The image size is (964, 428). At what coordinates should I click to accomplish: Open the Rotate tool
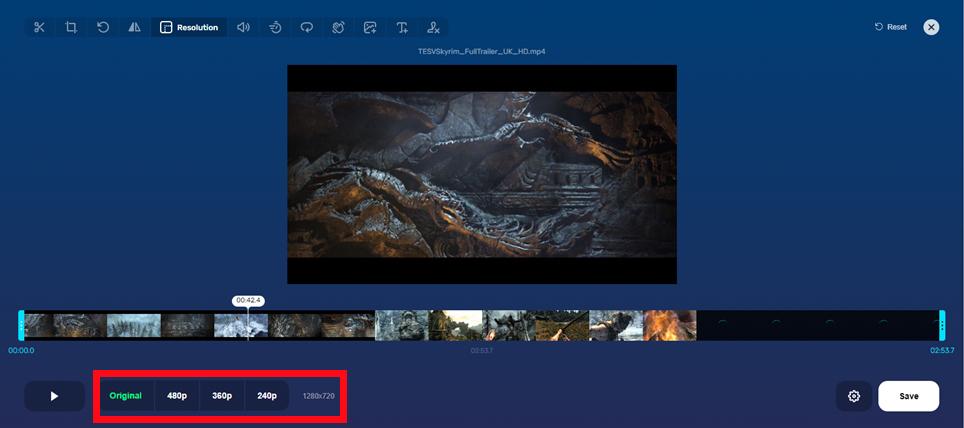[x=103, y=27]
